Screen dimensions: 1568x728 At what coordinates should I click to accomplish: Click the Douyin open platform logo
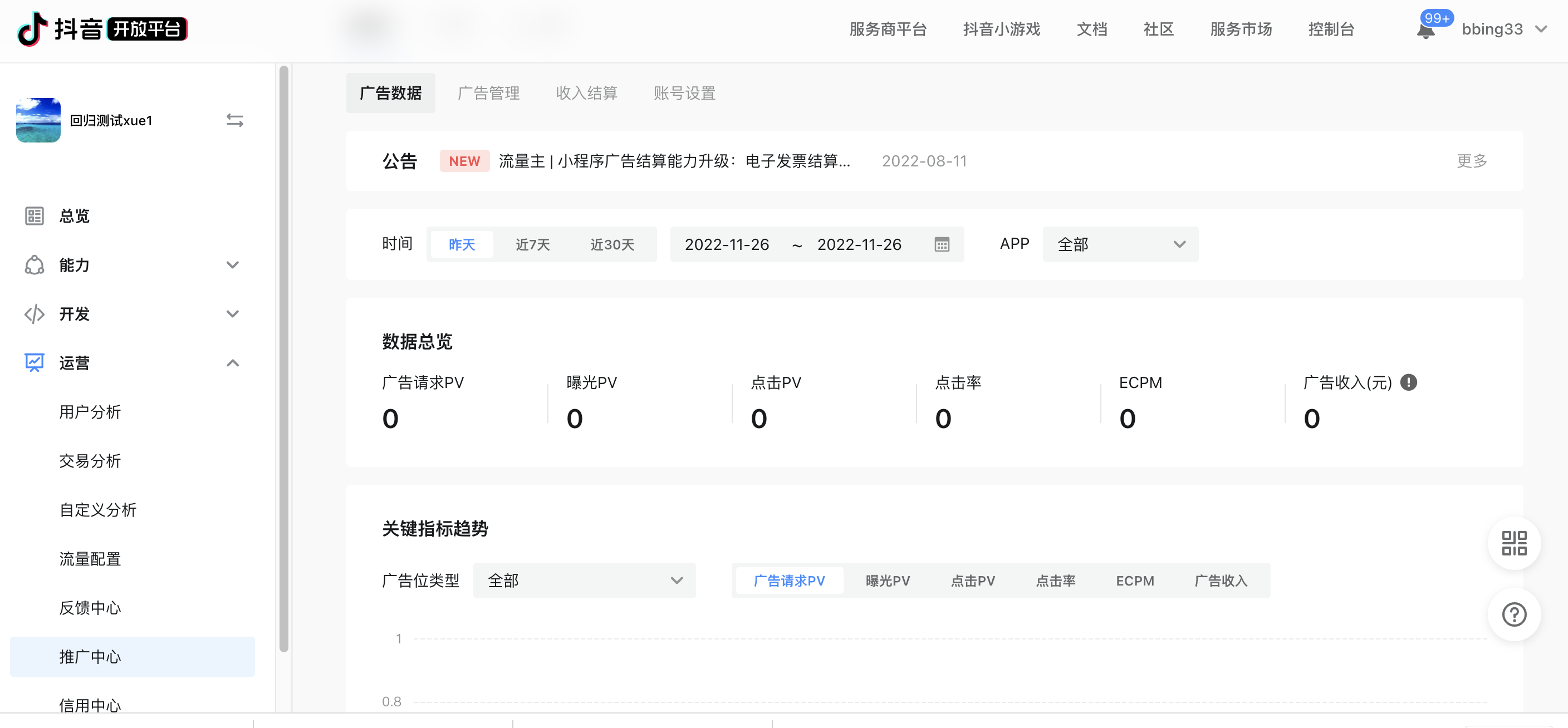tap(102, 28)
